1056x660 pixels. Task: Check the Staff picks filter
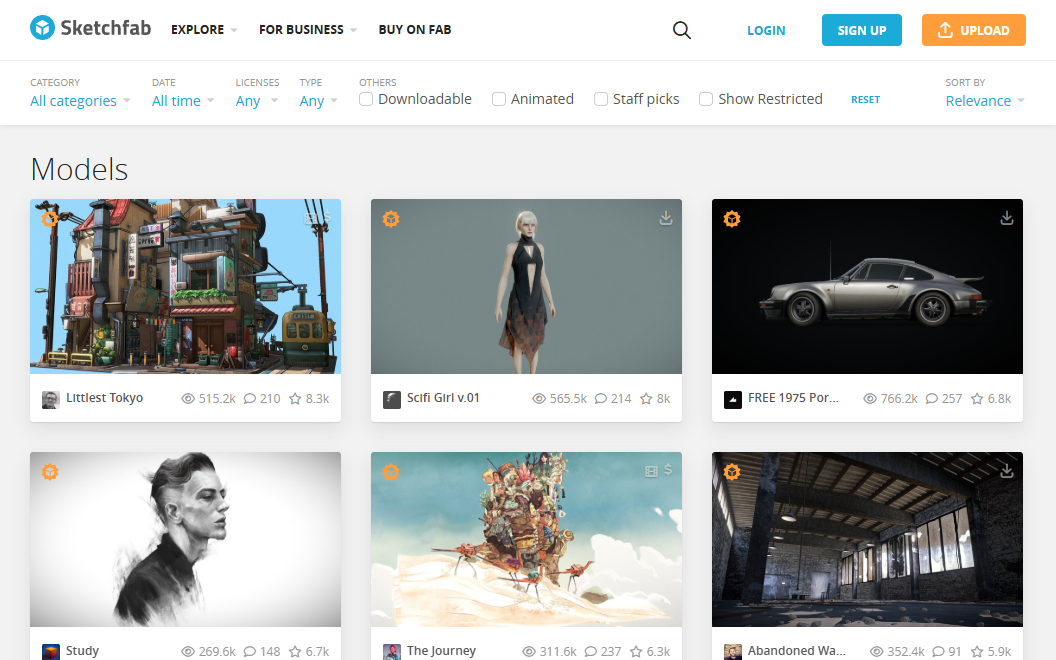point(601,99)
